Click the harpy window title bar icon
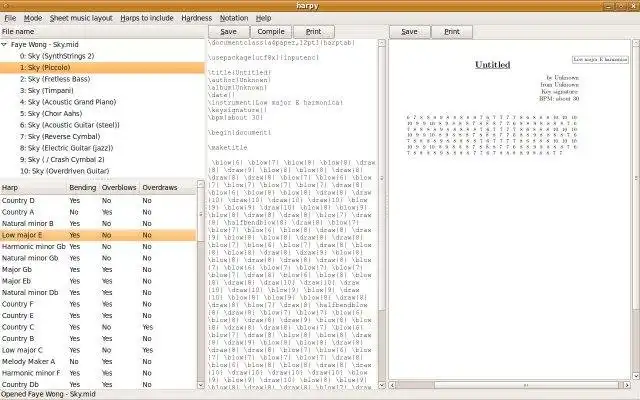Image resolution: width=640 pixels, height=400 pixels. [5, 5]
